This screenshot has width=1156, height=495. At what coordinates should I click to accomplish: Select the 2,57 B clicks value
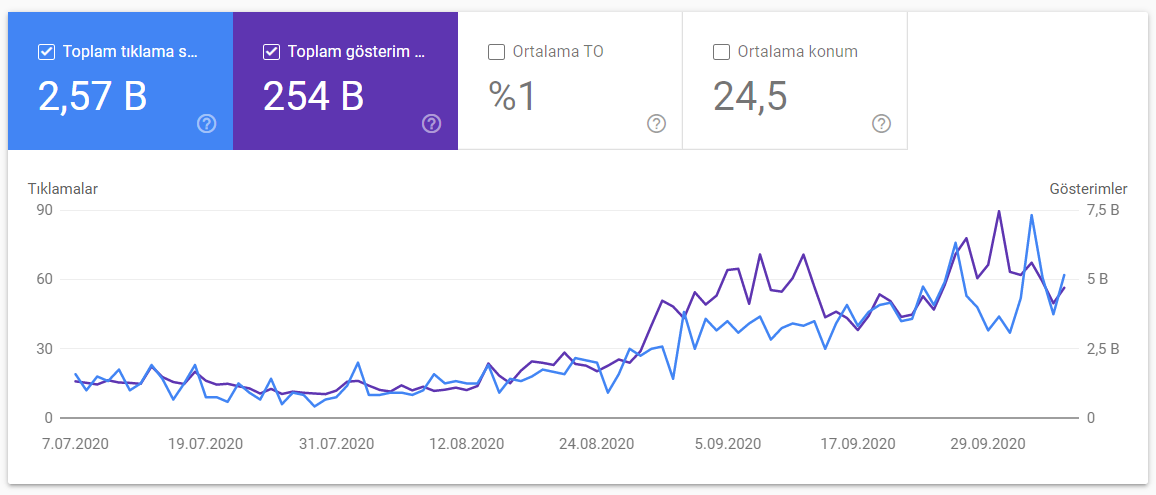pyautogui.click(x=92, y=97)
